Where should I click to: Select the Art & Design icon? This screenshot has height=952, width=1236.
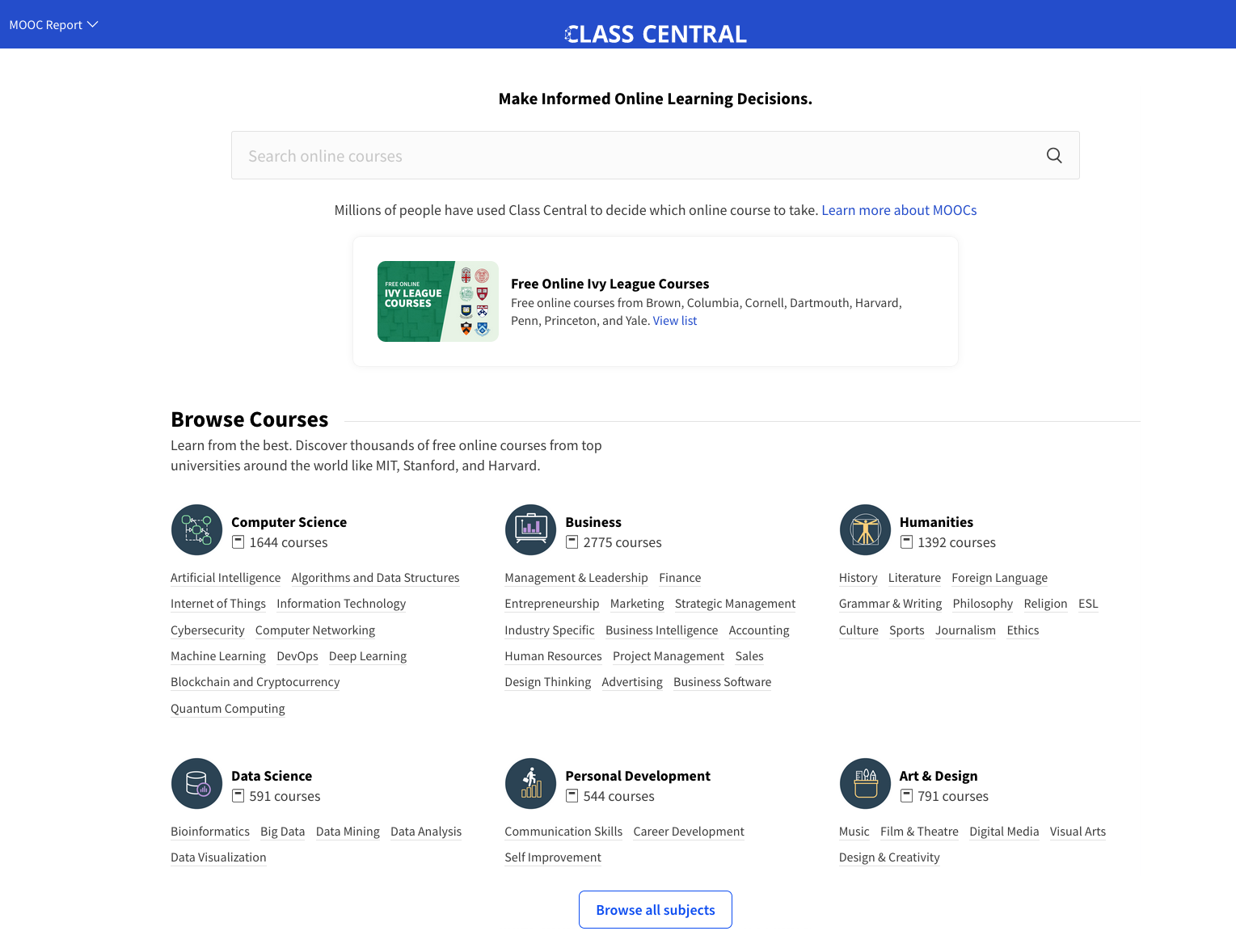point(865,784)
